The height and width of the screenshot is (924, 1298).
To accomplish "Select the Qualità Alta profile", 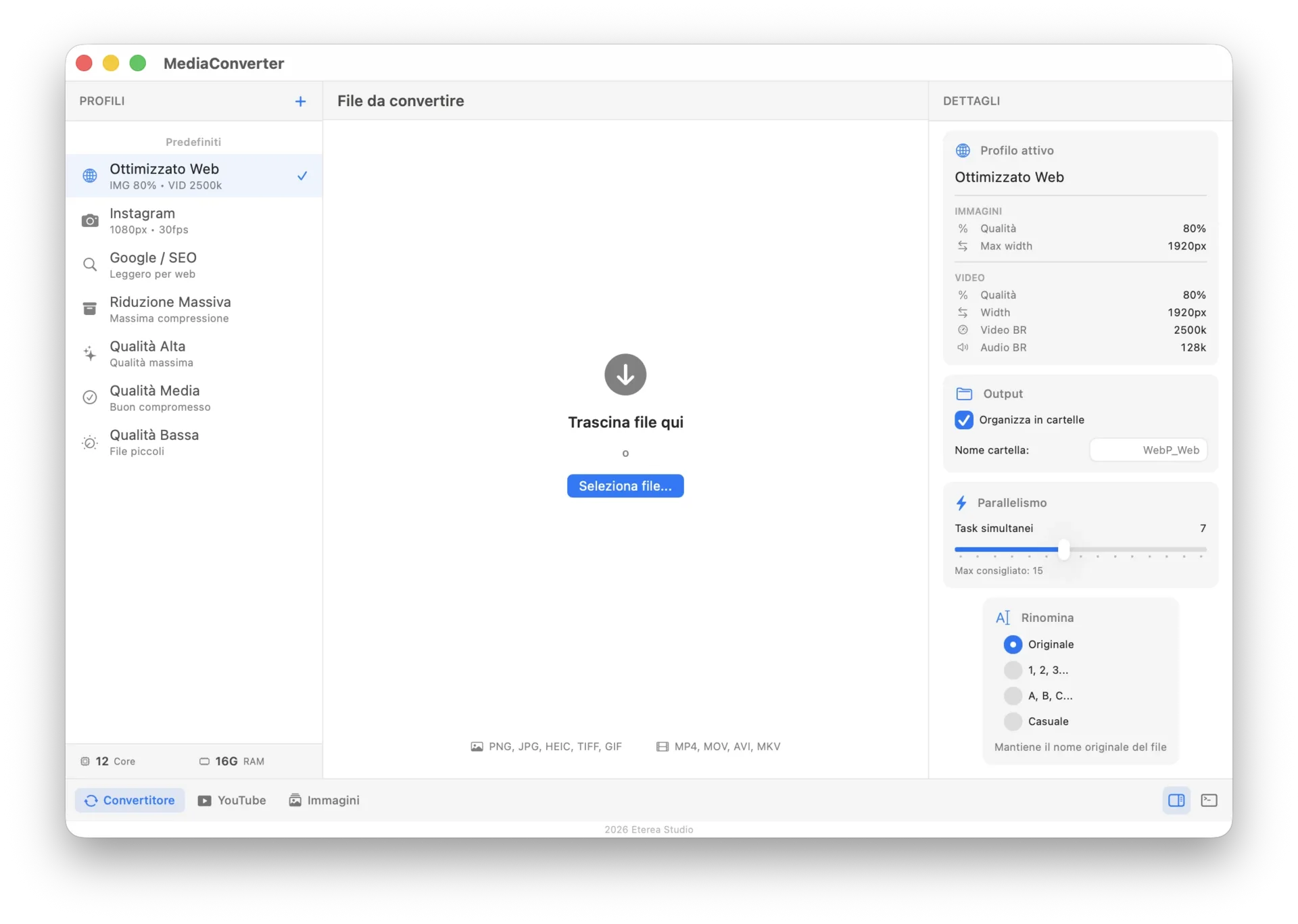I will coord(194,354).
